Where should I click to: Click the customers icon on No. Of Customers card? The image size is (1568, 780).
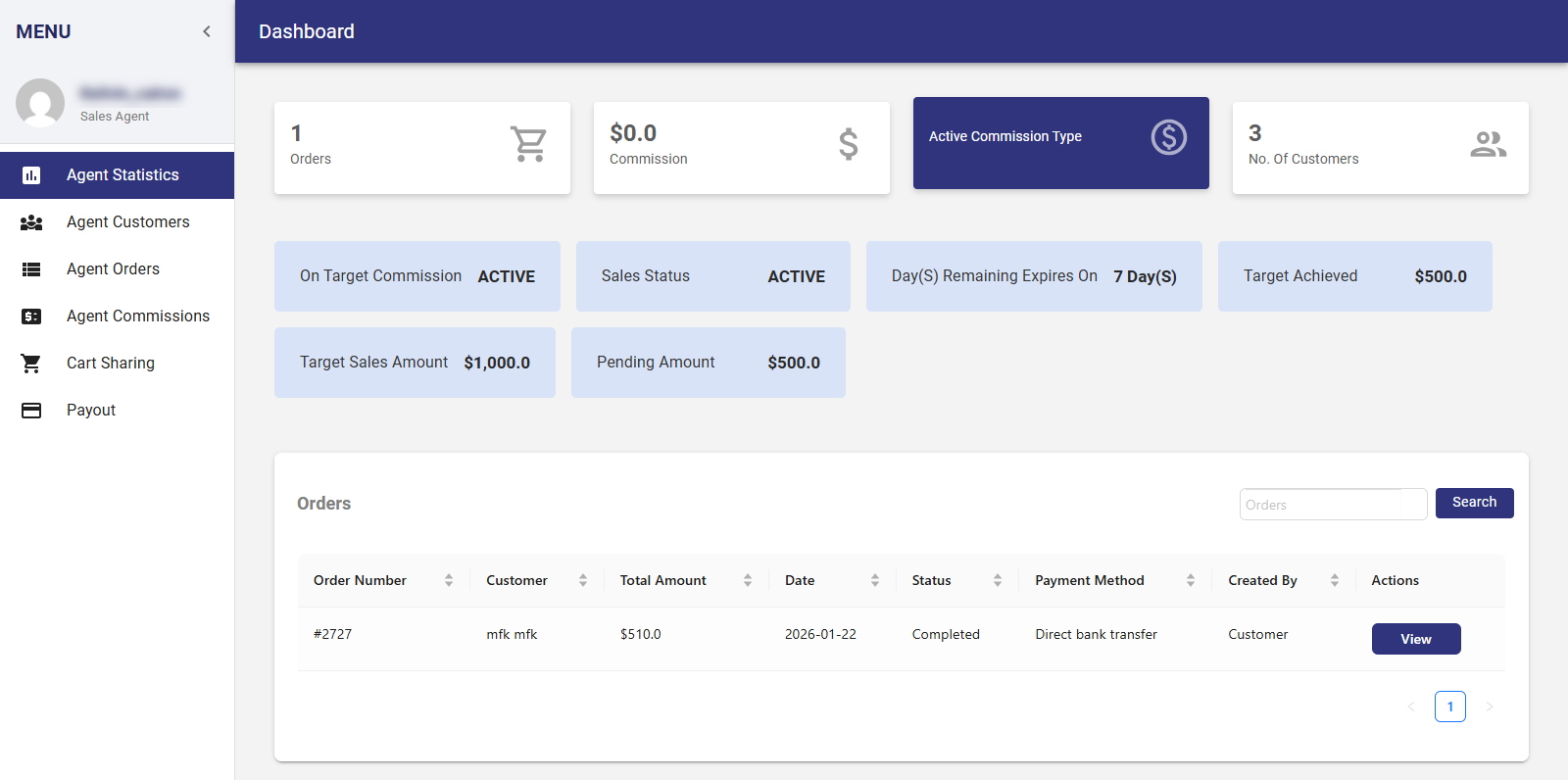pyautogui.click(x=1488, y=144)
